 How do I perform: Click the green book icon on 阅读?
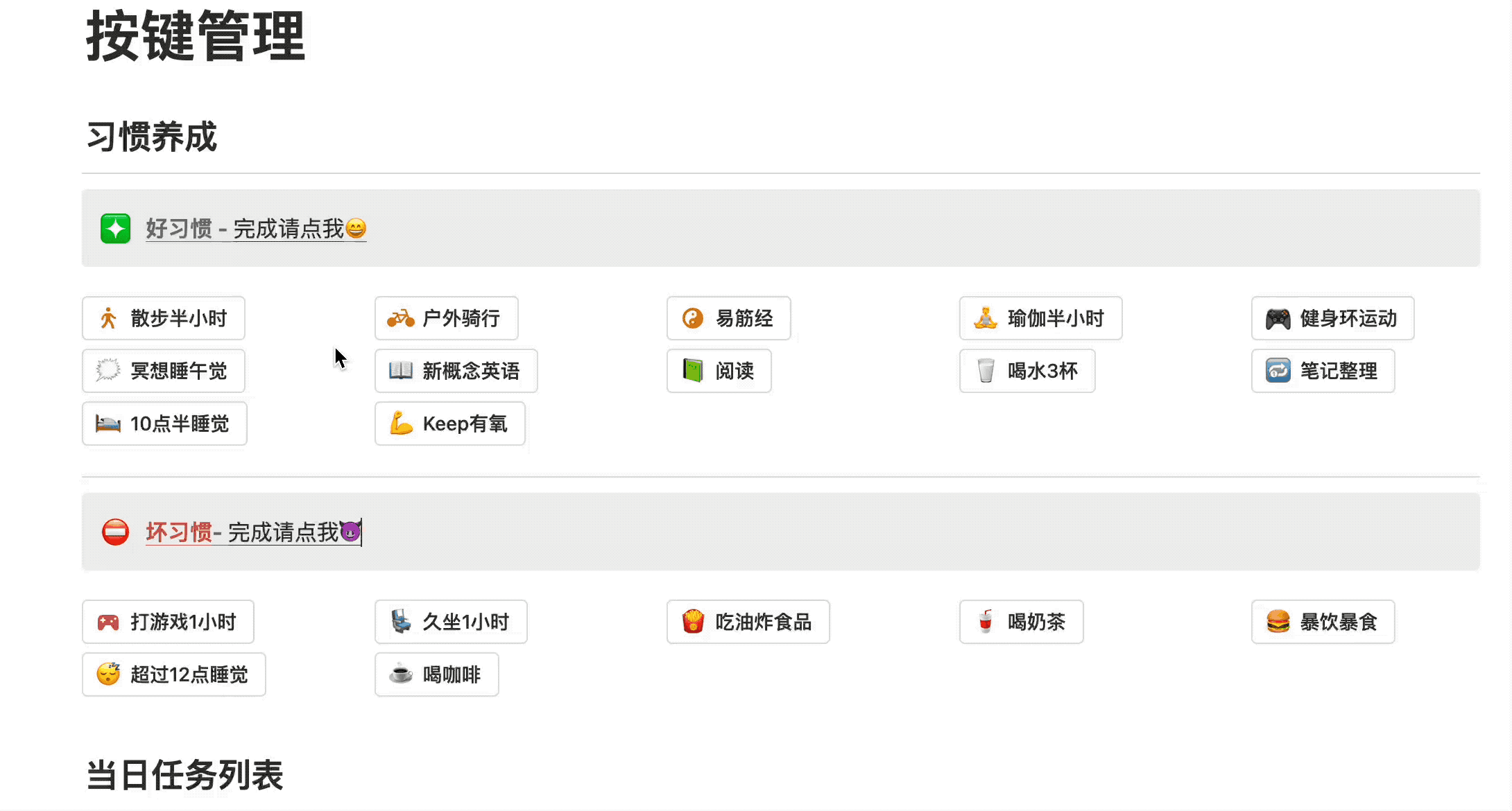point(693,371)
